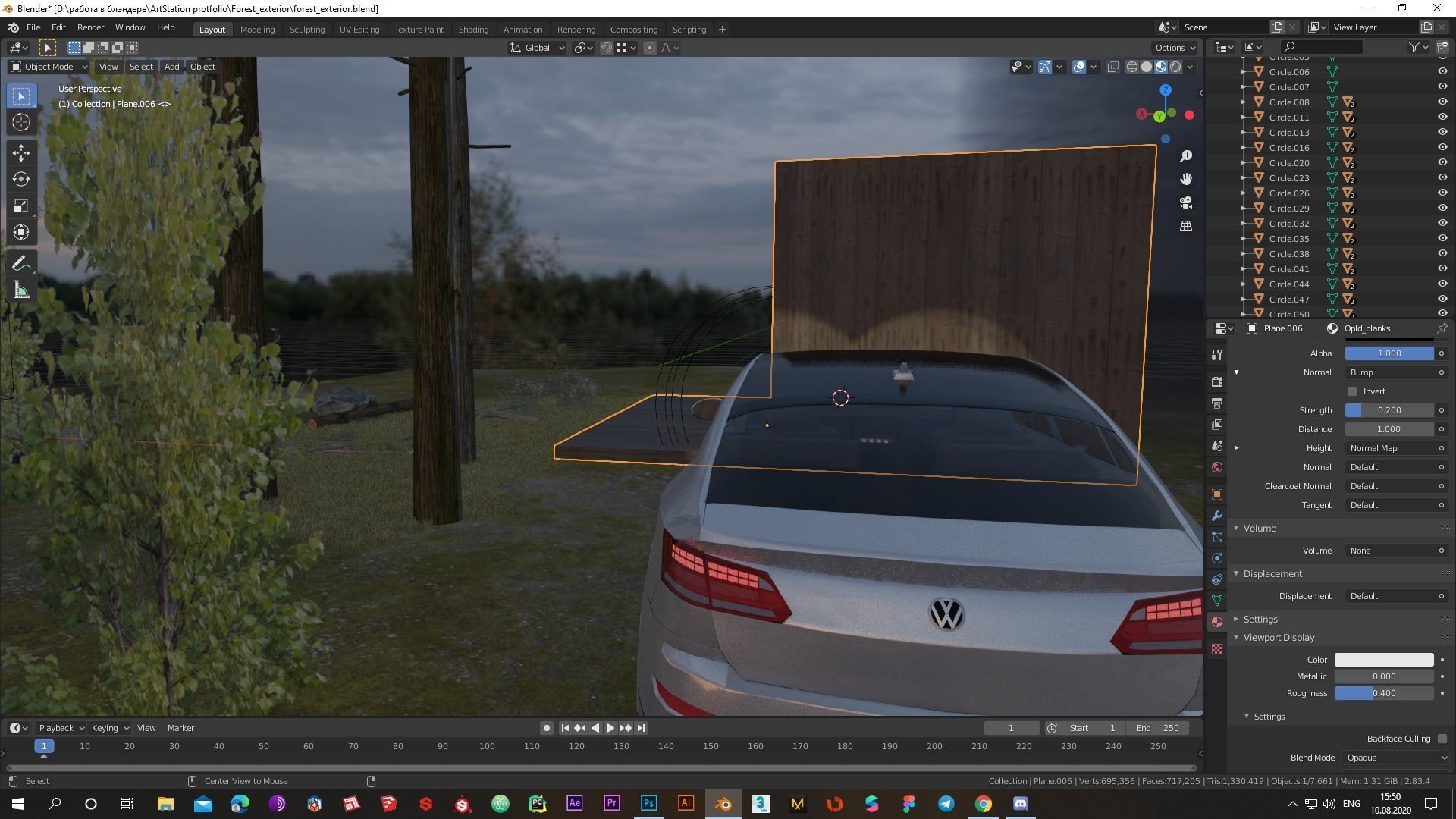Hide Circle.047 in the outliner
1456x819 pixels.
pos(1442,299)
